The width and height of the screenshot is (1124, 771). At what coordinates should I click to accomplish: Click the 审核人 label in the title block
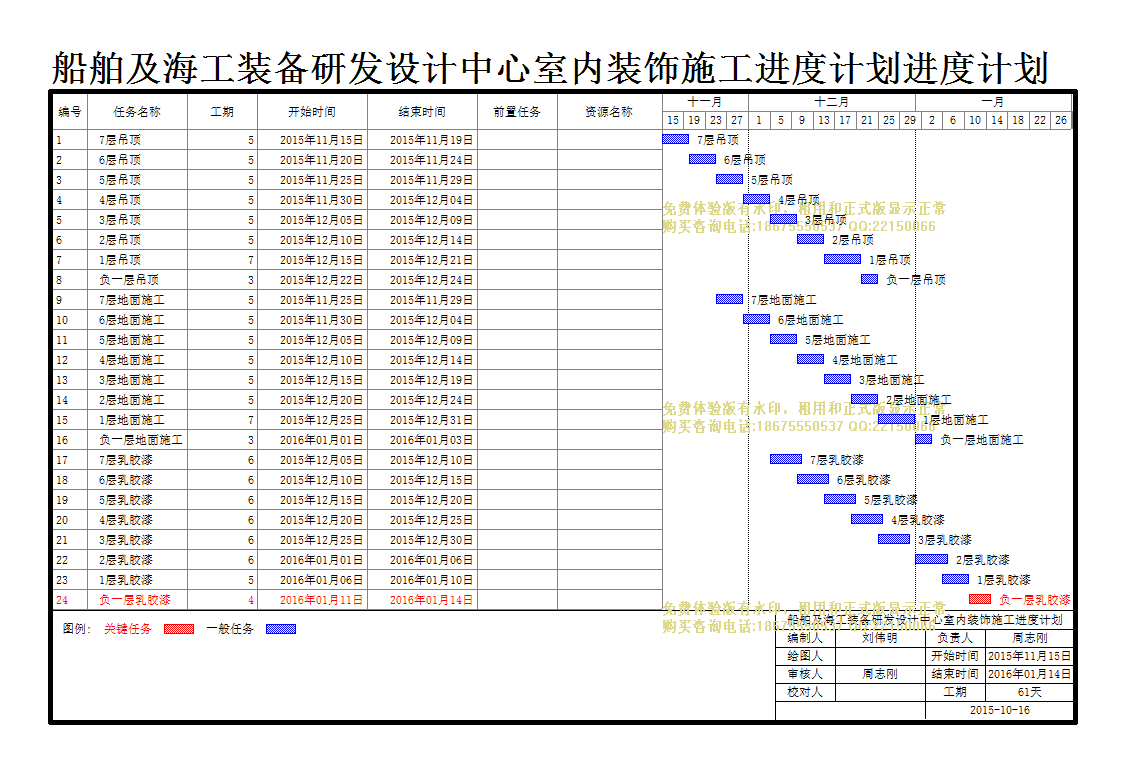tap(805, 674)
